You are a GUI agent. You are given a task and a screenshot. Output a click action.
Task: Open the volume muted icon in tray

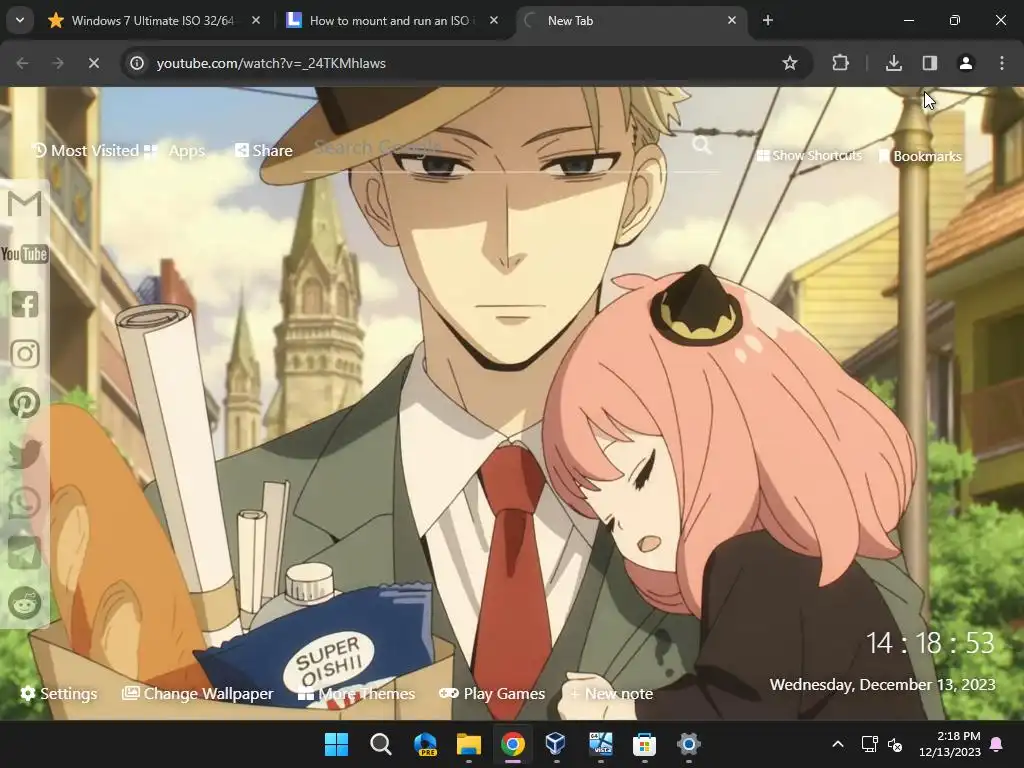(x=895, y=744)
